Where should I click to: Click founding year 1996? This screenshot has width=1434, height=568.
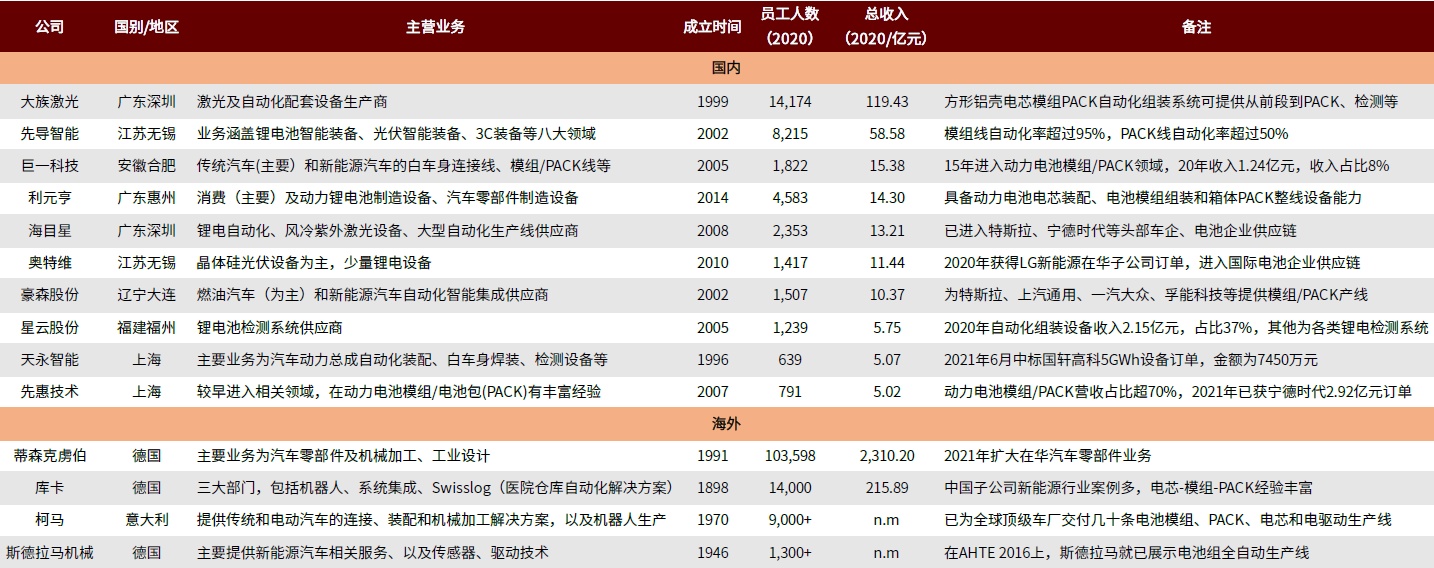pyautogui.click(x=713, y=360)
